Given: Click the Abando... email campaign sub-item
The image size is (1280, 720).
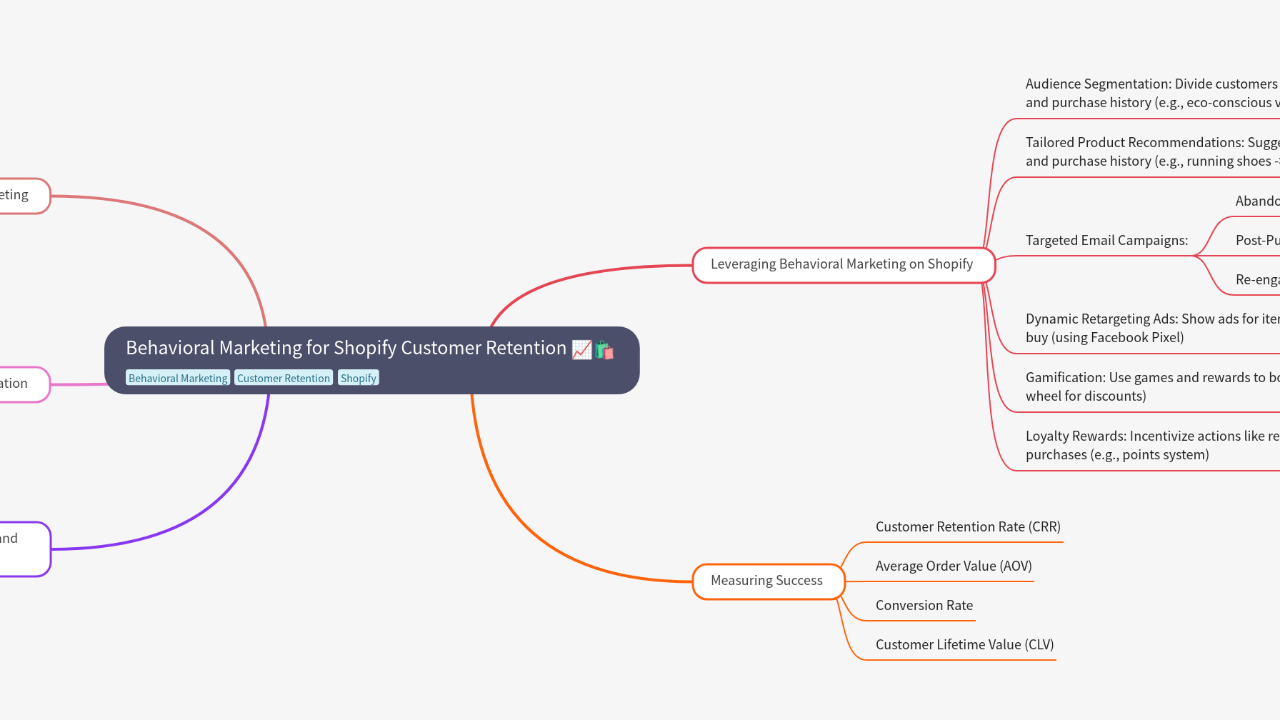Looking at the screenshot, I should (x=1257, y=201).
